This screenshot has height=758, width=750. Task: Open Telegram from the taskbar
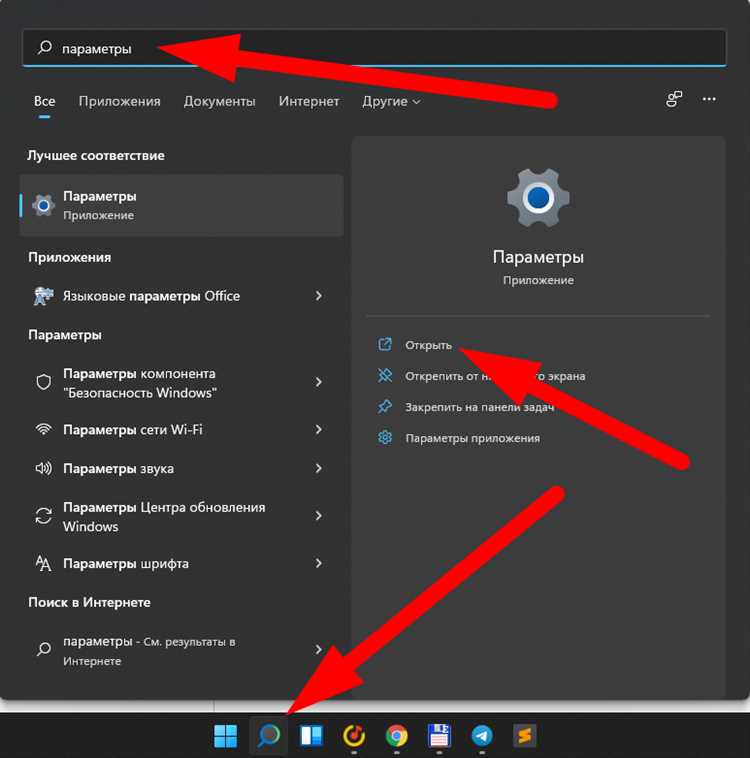point(482,736)
